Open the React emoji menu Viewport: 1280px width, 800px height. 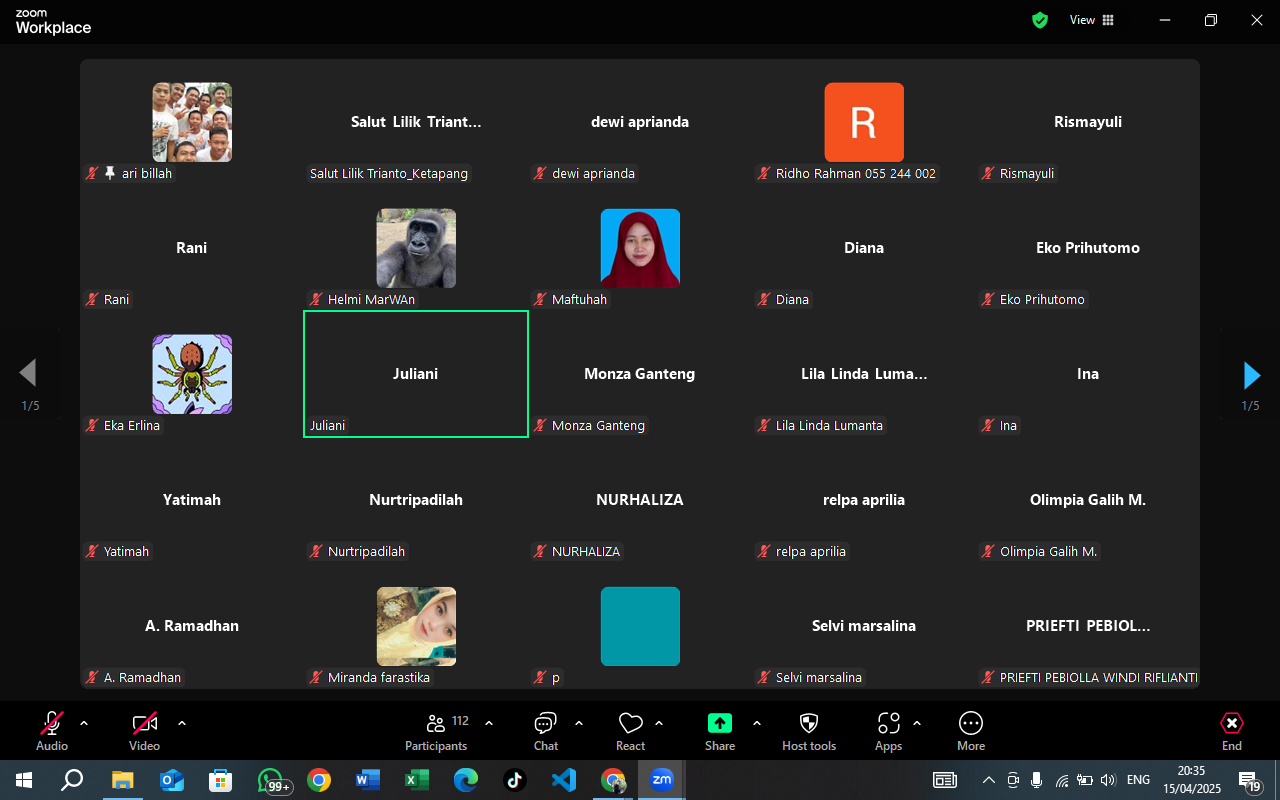point(630,731)
